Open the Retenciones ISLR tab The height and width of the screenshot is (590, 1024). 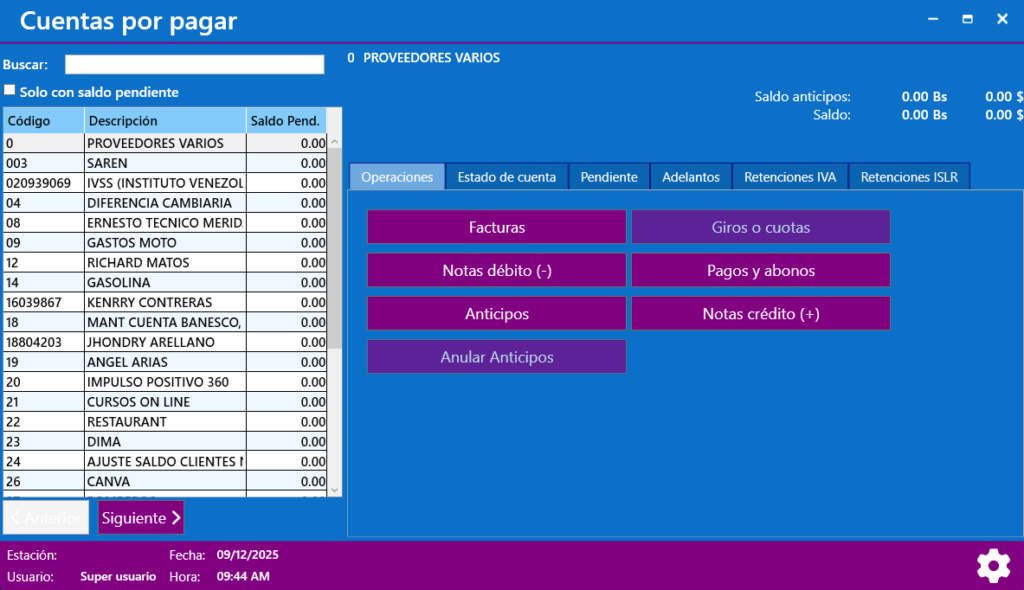tap(908, 177)
